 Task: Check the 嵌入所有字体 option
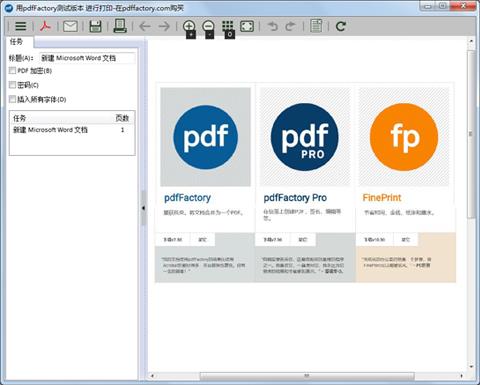click(12, 99)
